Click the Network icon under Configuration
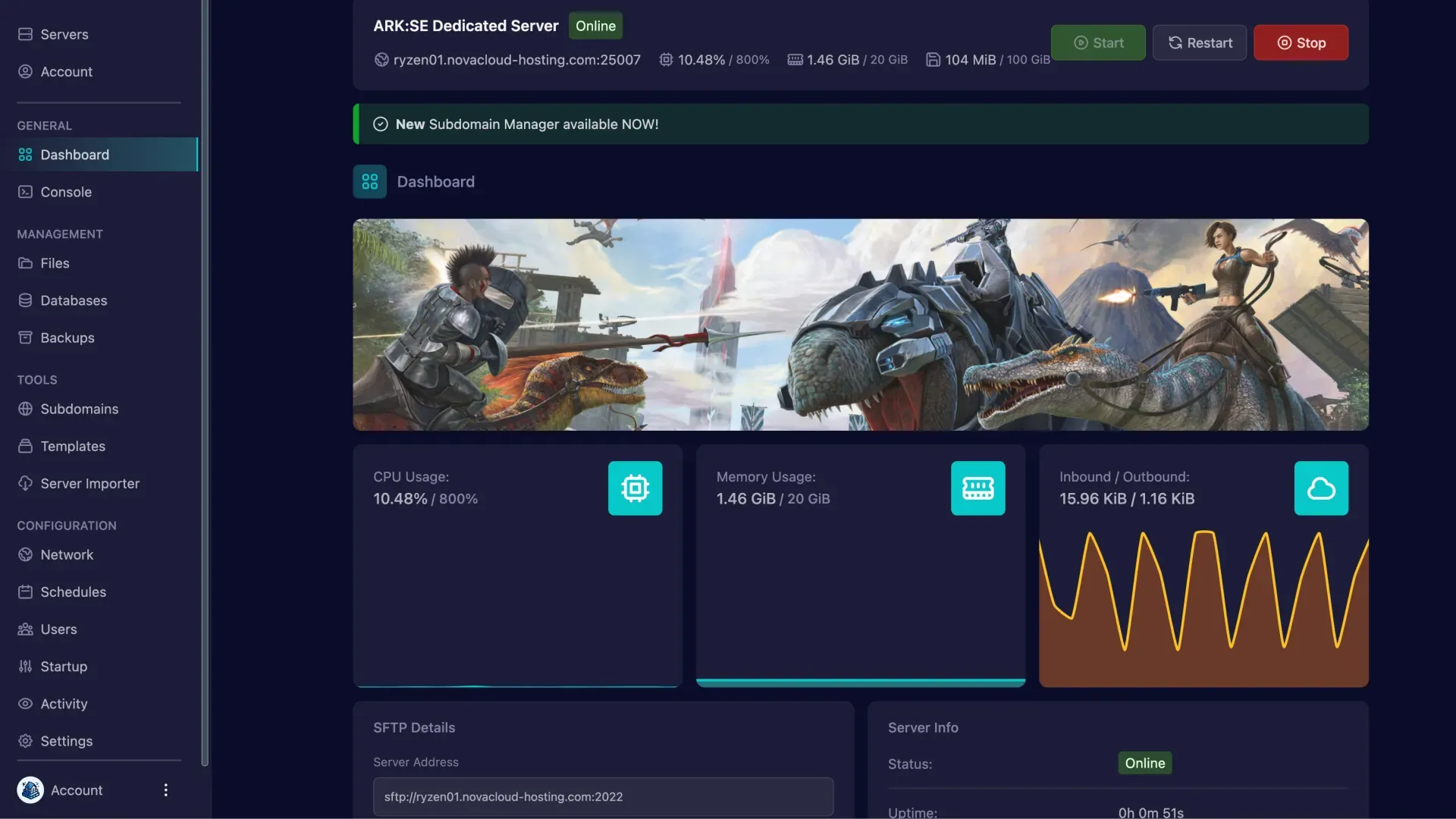The height and width of the screenshot is (819, 1456). coord(25,554)
